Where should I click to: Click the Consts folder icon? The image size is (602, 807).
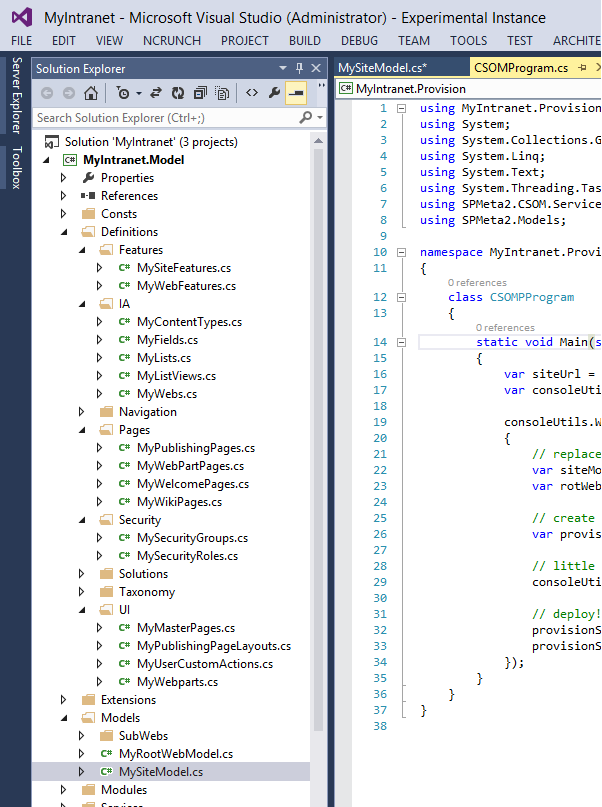[x=88, y=214]
